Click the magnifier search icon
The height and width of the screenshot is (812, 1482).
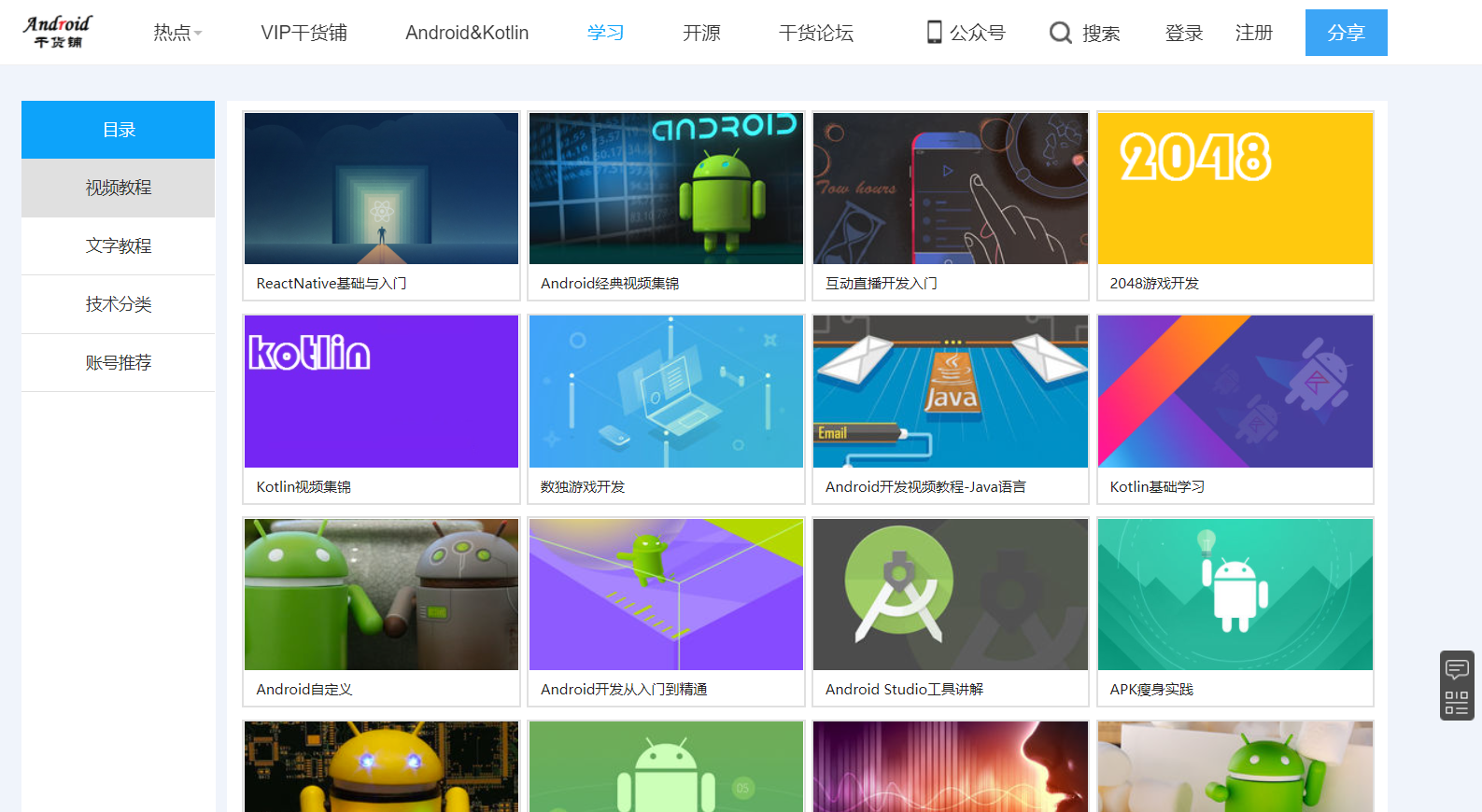1060,33
